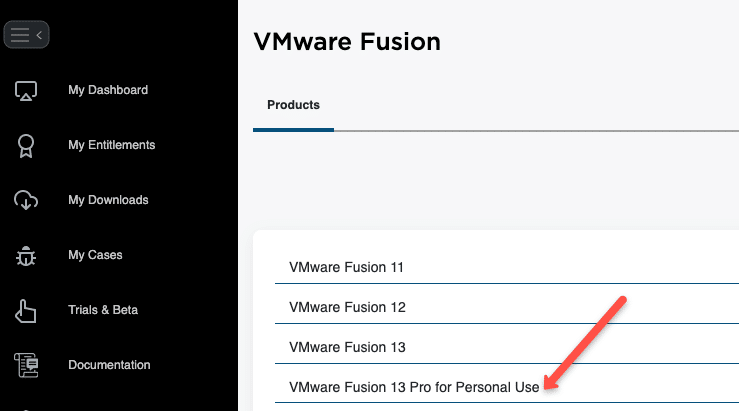Expand the VMware Fusion 11 row
This screenshot has height=411, width=739.
507,267
